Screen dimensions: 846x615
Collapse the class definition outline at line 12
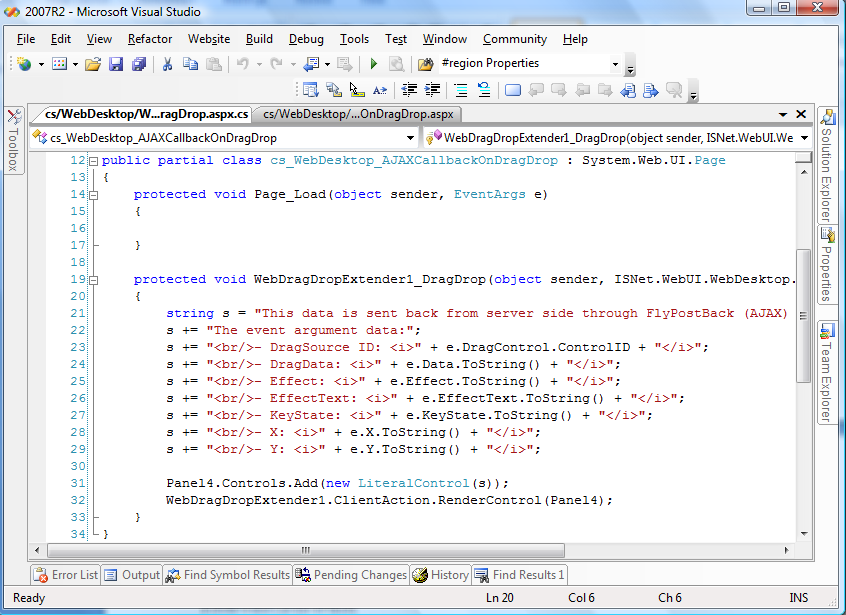93,161
